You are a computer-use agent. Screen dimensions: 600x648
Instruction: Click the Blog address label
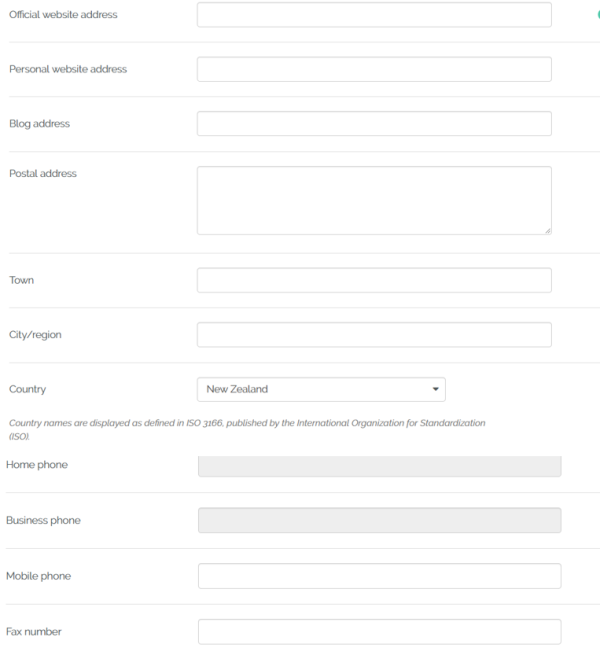click(x=40, y=124)
